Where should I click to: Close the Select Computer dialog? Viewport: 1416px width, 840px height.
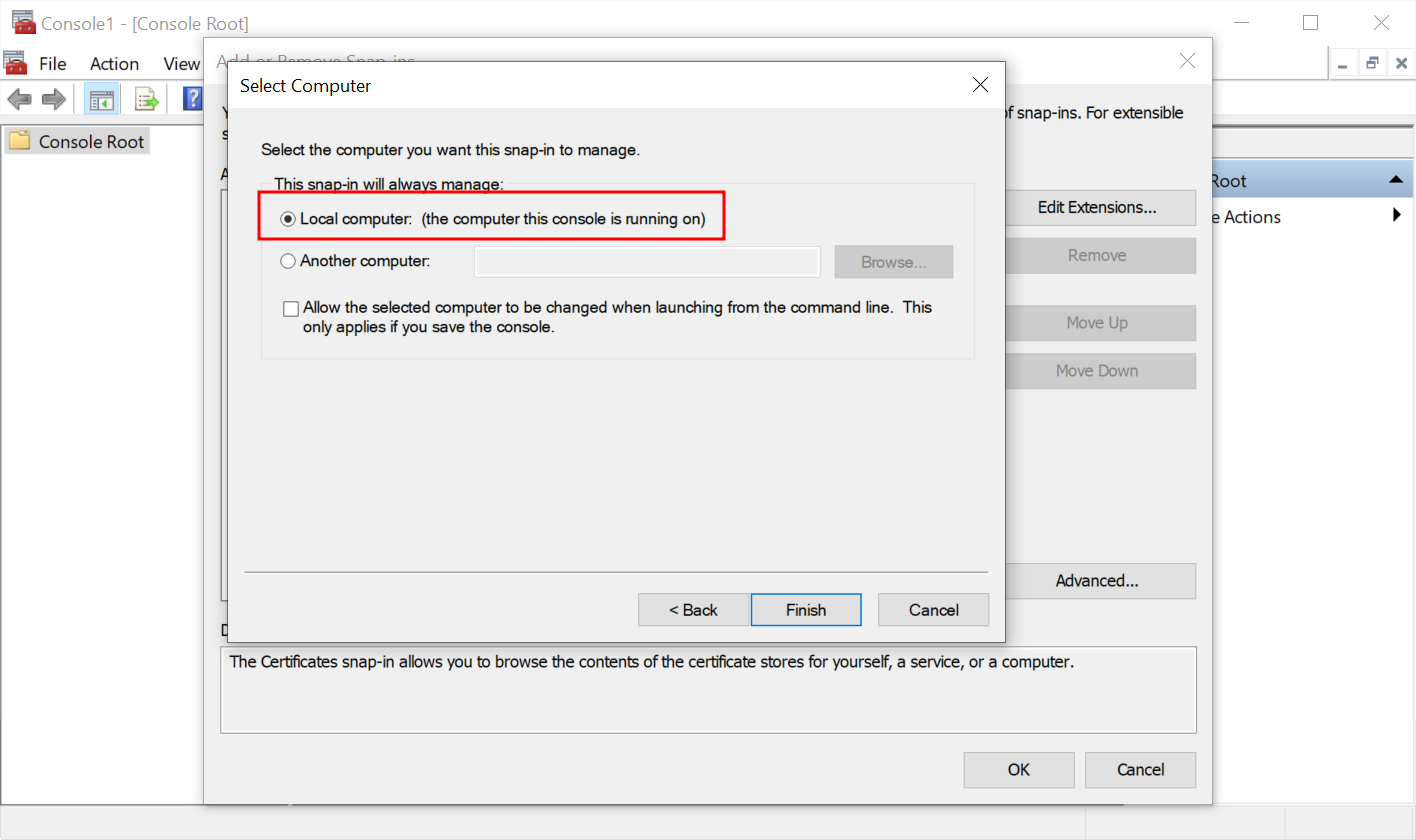[980, 85]
